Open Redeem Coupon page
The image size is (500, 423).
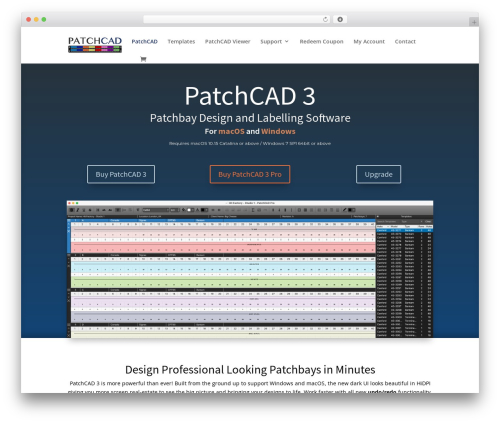point(321,42)
